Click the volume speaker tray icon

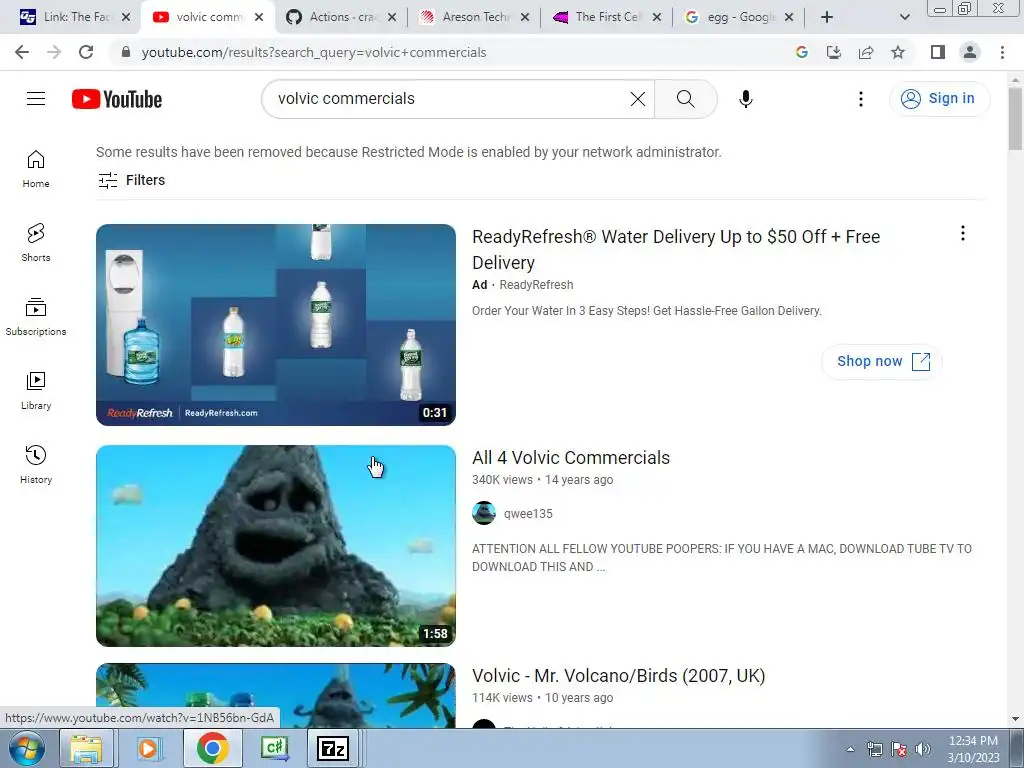tap(923, 749)
